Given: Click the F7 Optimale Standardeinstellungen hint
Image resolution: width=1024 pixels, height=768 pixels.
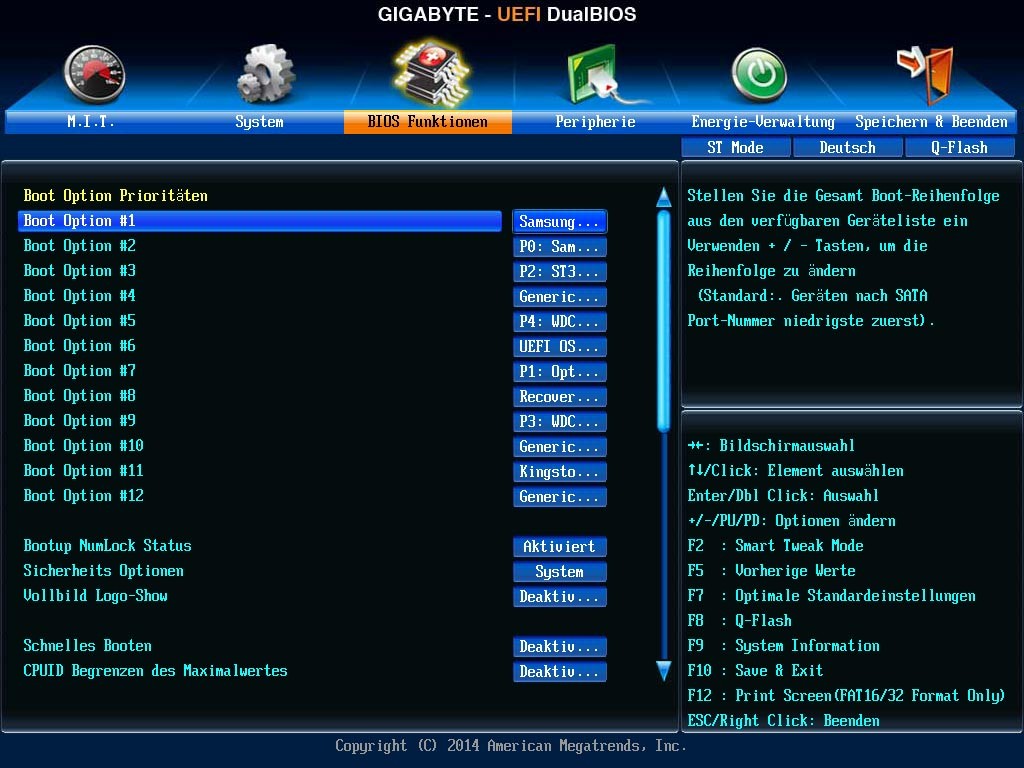Looking at the screenshot, I should [x=831, y=596].
